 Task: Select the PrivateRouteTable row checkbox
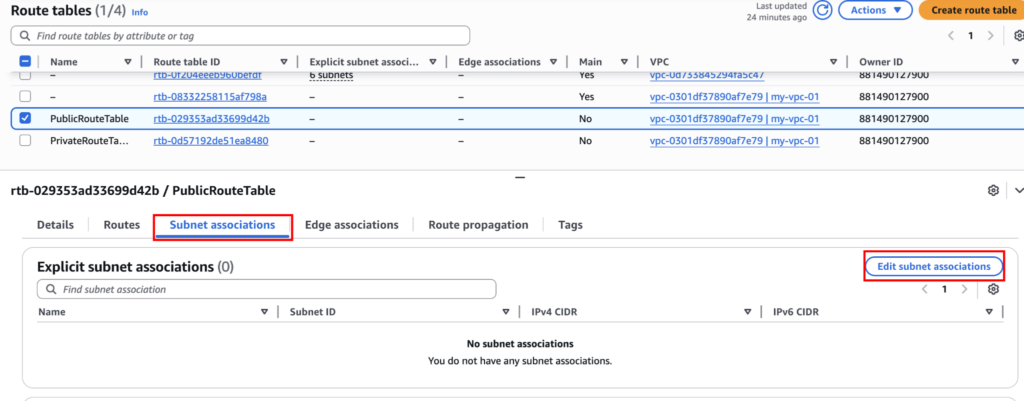click(x=25, y=141)
